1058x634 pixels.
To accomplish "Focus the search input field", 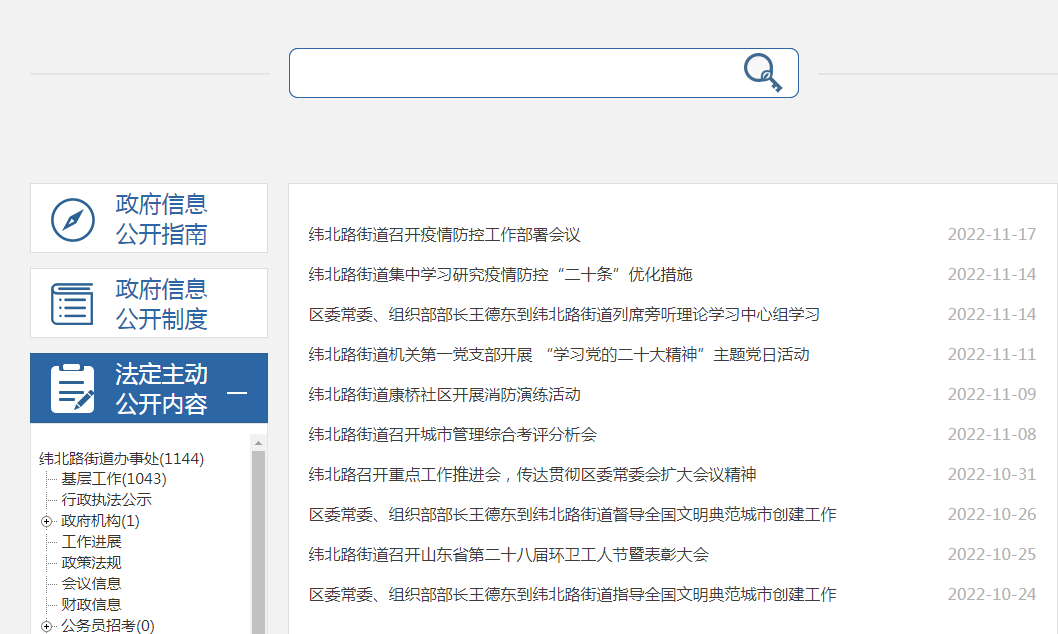I will pos(510,73).
